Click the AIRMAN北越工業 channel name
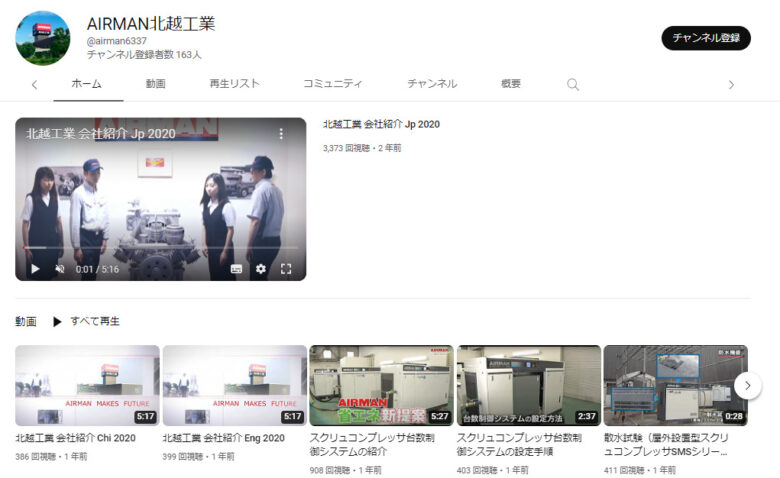780x478 pixels. 151,23
